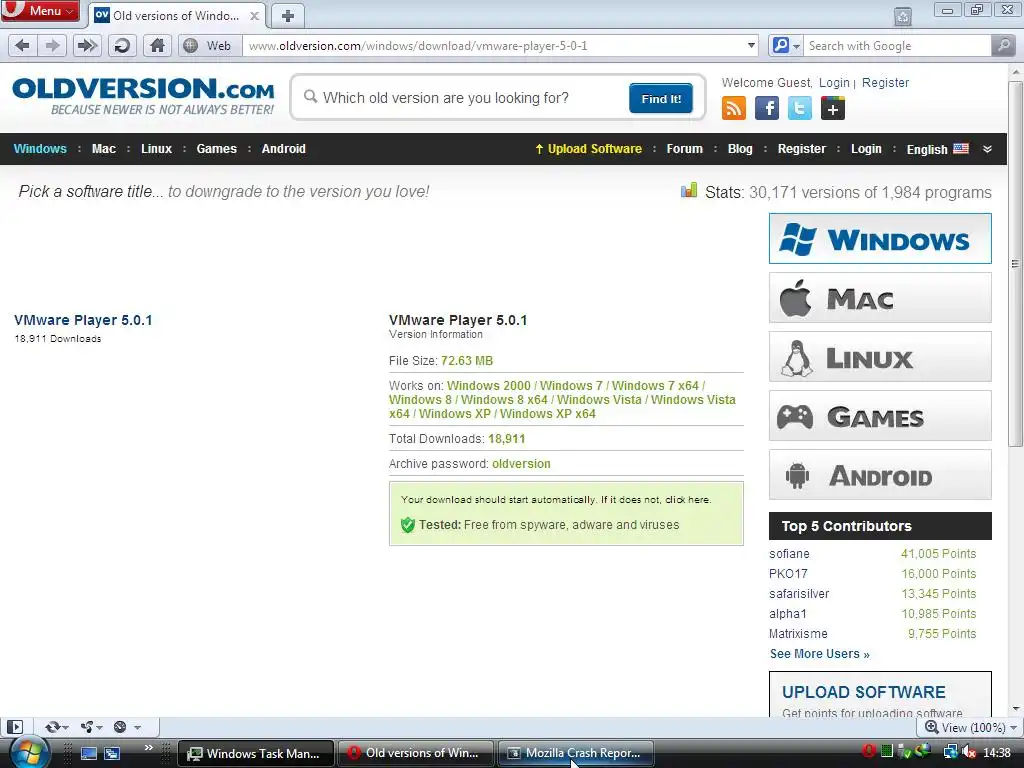Open the left VMware Player 5.0.1 title link
Image resolution: width=1024 pixels, height=768 pixels.
pyautogui.click(x=83, y=320)
